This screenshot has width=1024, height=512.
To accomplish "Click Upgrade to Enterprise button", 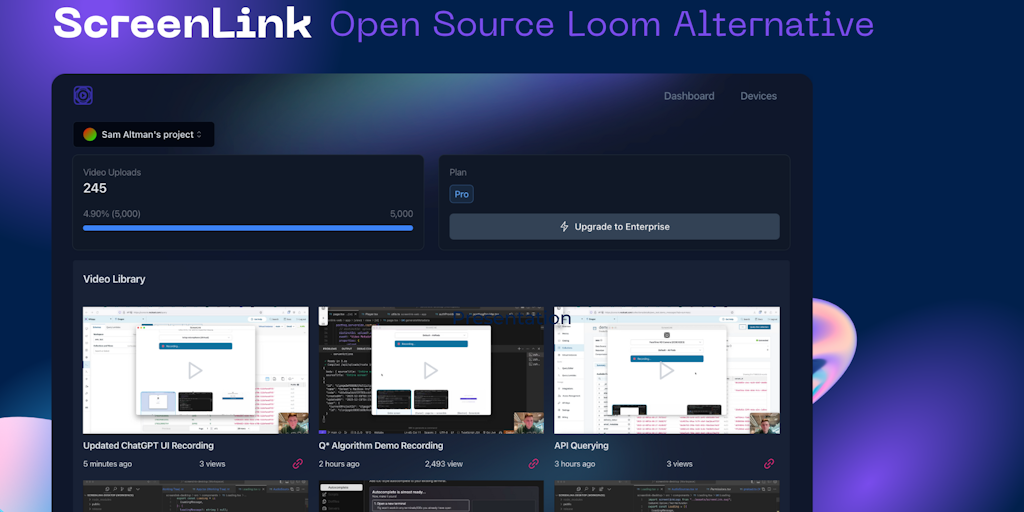I will pyautogui.click(x=615, y=227).
